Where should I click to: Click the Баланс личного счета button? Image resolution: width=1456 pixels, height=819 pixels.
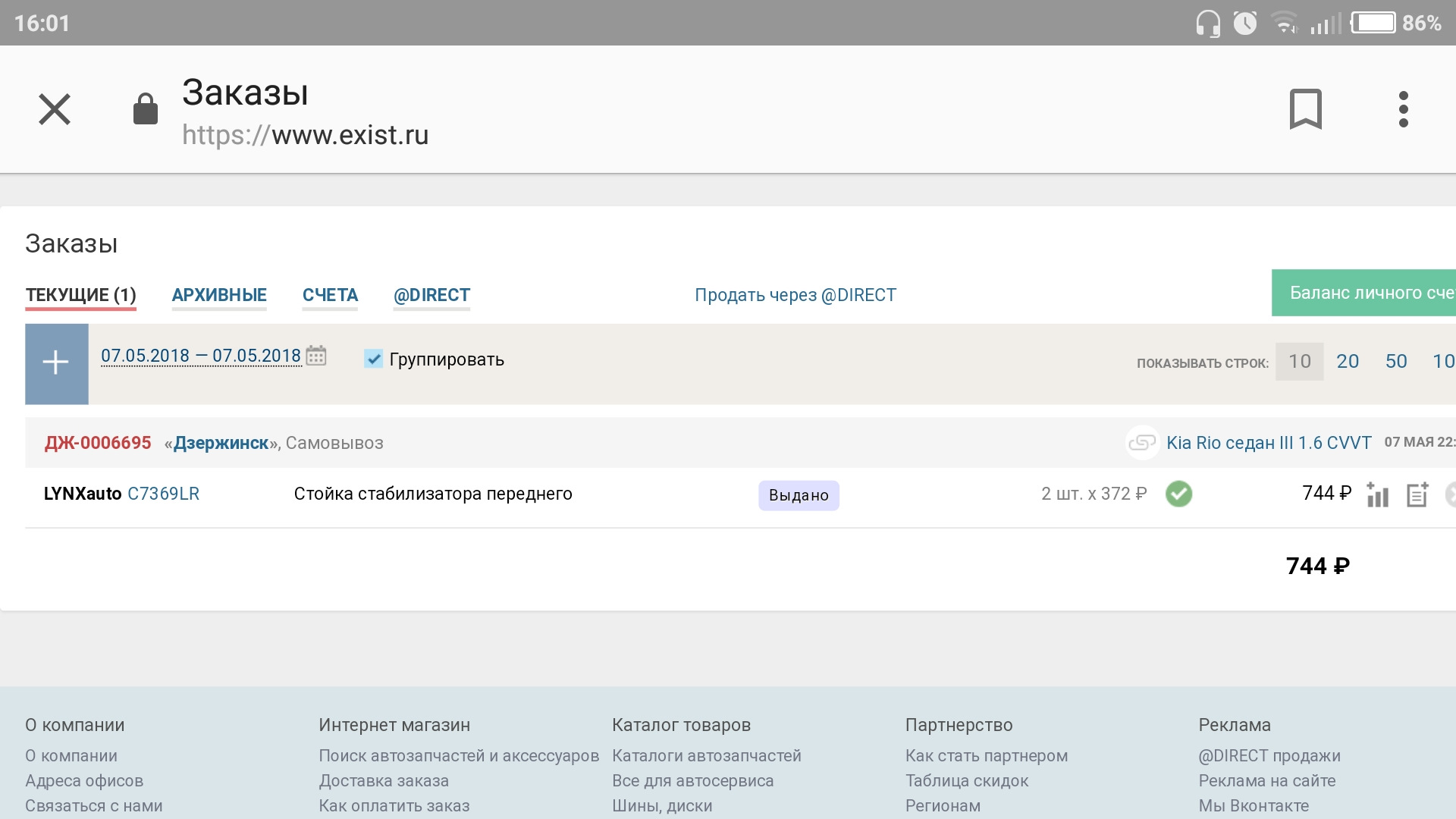pyautogui.click(x=1363, y=293)
